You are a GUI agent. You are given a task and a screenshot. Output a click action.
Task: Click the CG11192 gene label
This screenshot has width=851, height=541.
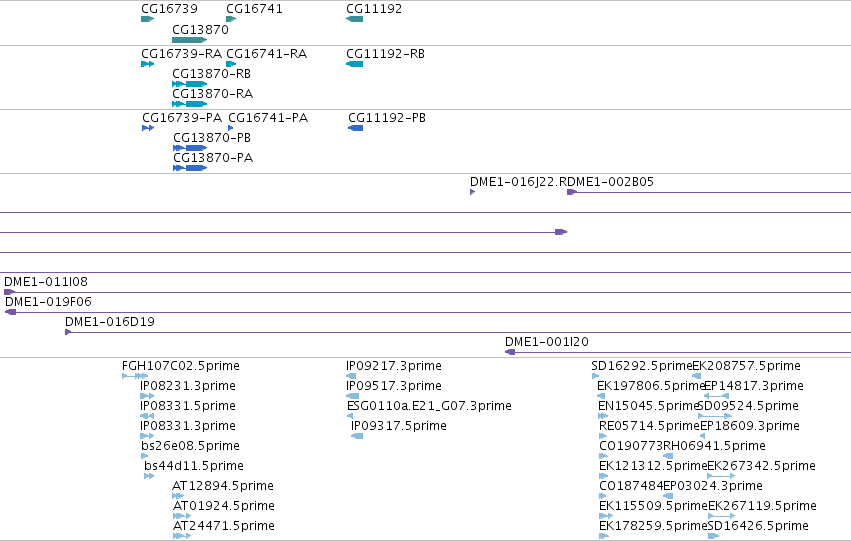coord(374,9)
